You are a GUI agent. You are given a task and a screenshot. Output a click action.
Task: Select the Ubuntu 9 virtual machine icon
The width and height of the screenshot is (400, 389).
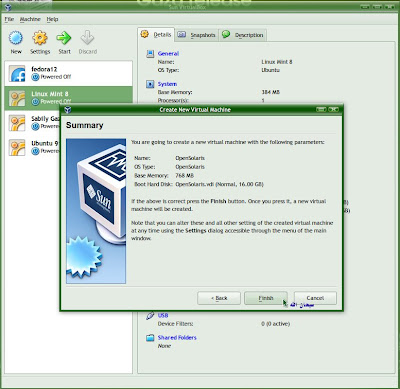[17, 148]
